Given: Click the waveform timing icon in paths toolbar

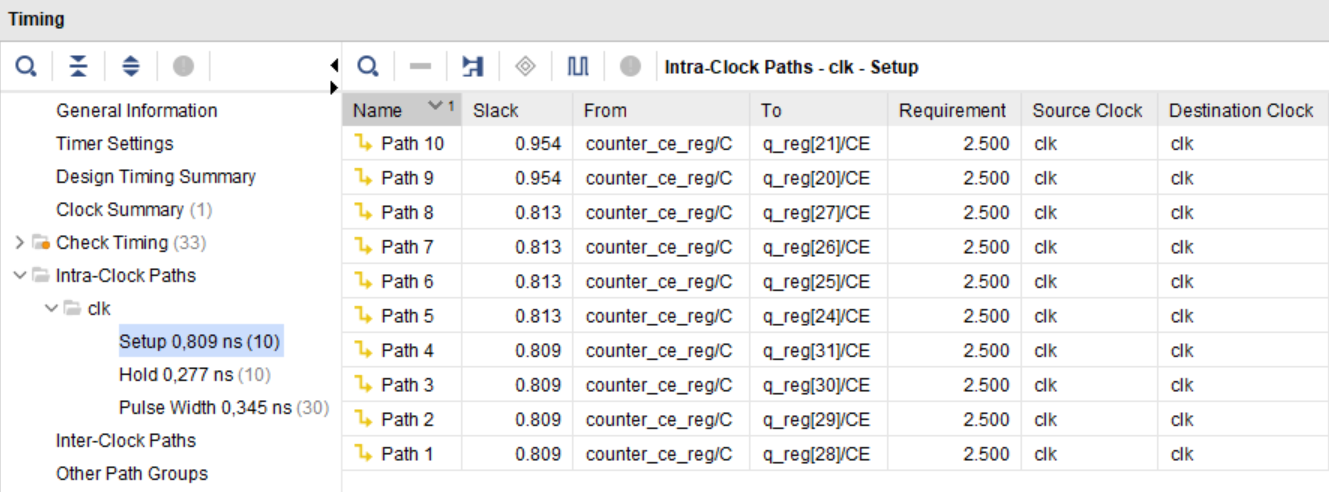Looking at the screenshot, I should [578, 67].
